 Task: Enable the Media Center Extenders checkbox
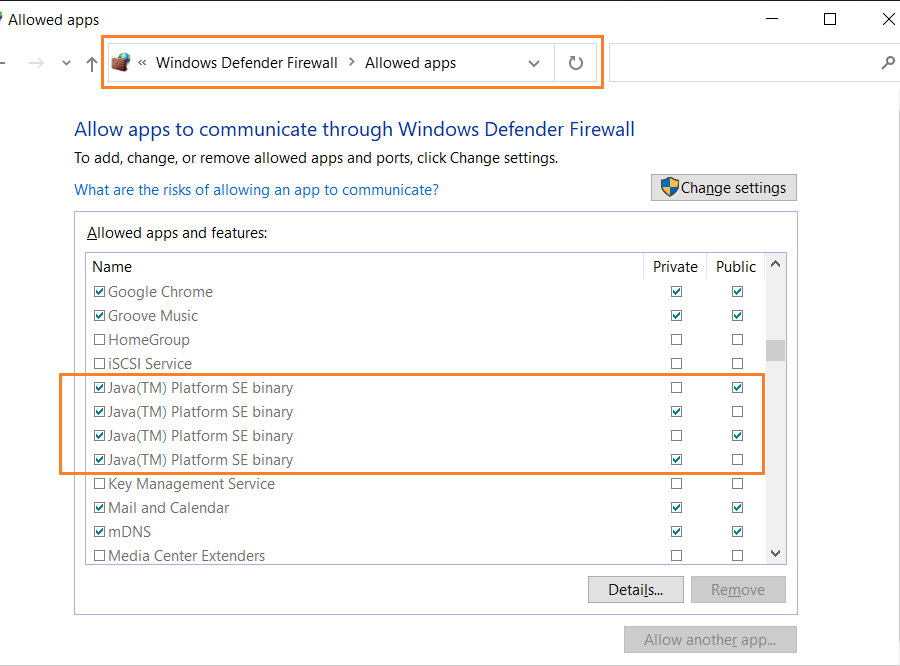99,556
